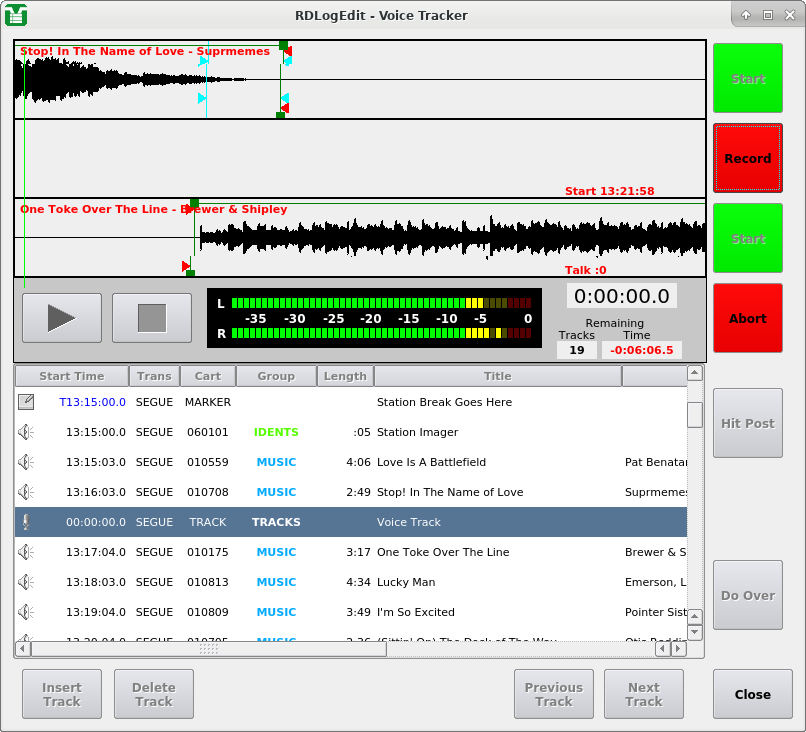The height and width of the screenshot is (732, 806).
Task: Click the Group column header
Action: click(x=276, y=376)
